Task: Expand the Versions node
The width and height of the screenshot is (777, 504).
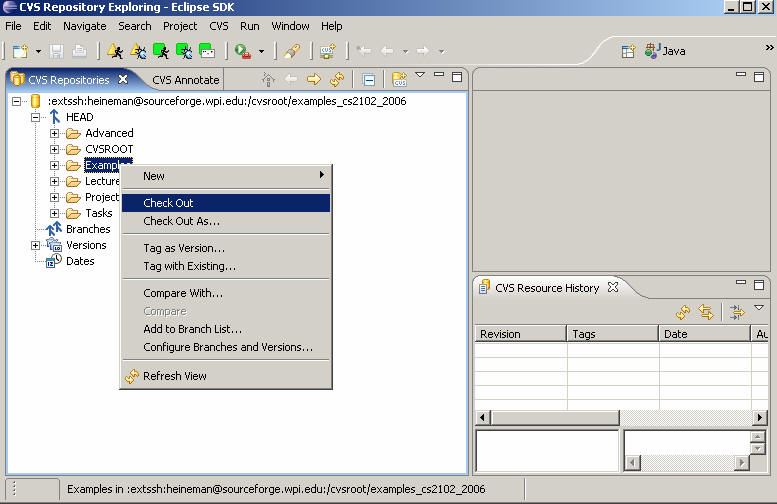Action: (35, 245)
